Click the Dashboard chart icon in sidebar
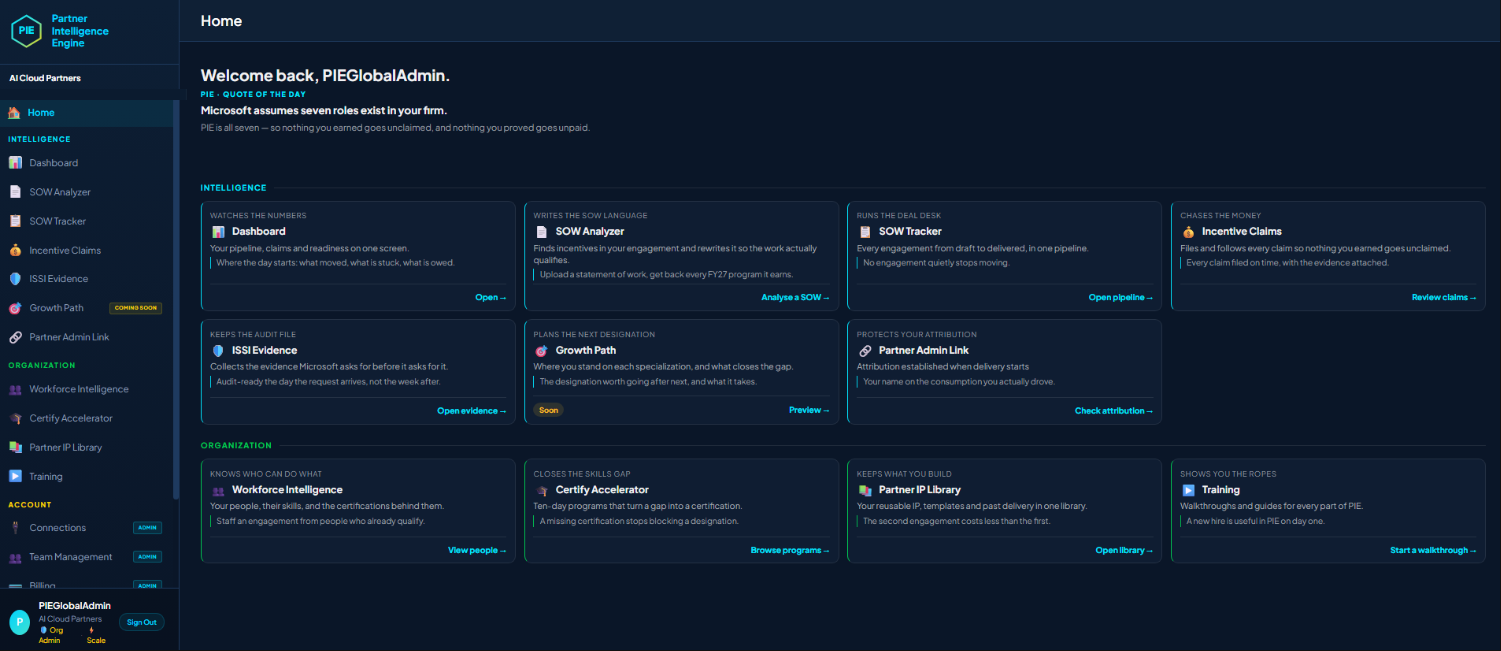This screenshot has height=651, width=1501. coord(15,163)
